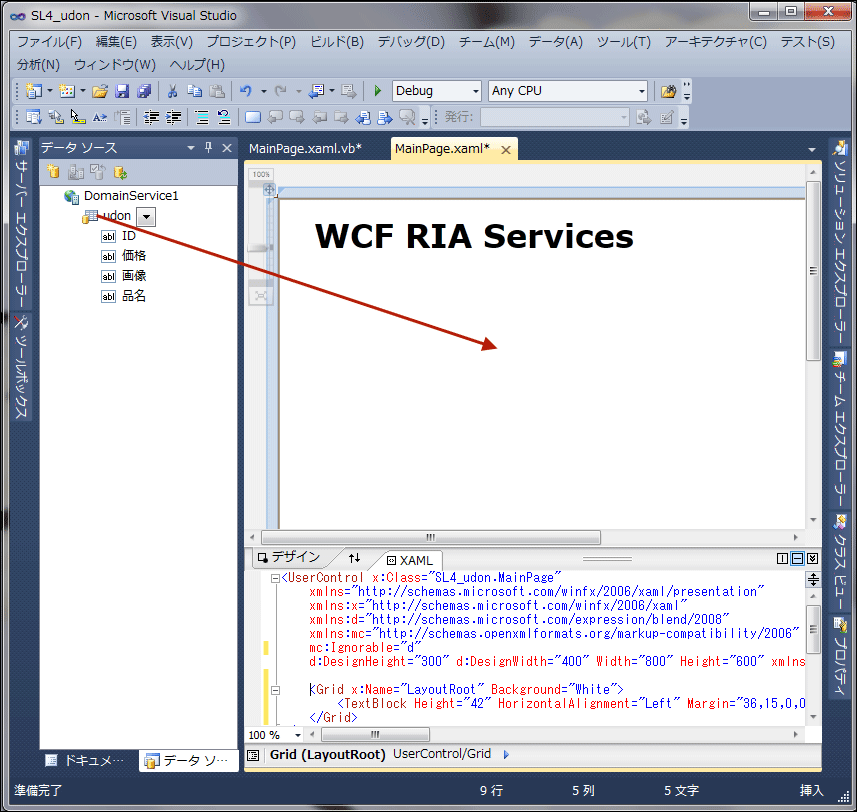This screenshot has width=857, height=812.
Task: Open the 100 % zoom dropdown in the XAML editor
Action: [298, 735]
